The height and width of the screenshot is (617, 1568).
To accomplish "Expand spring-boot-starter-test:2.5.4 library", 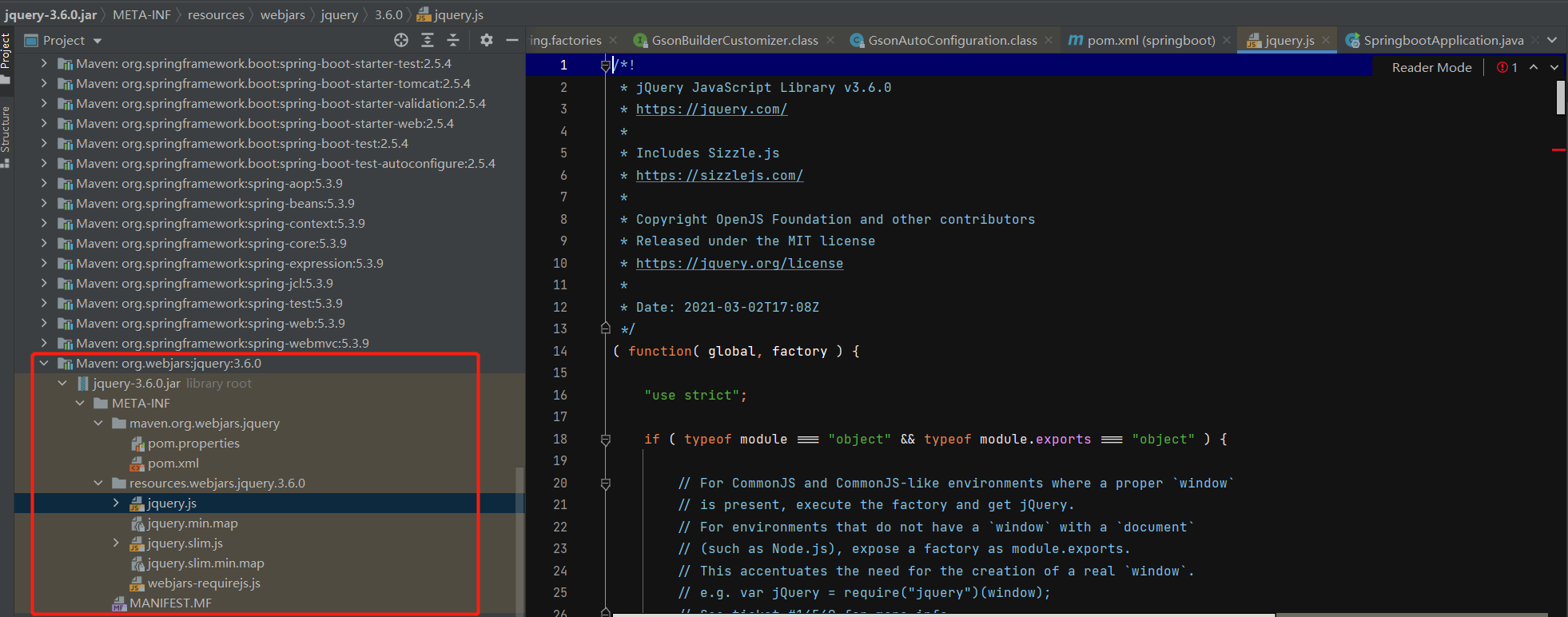I will click(x=44, y=64).
